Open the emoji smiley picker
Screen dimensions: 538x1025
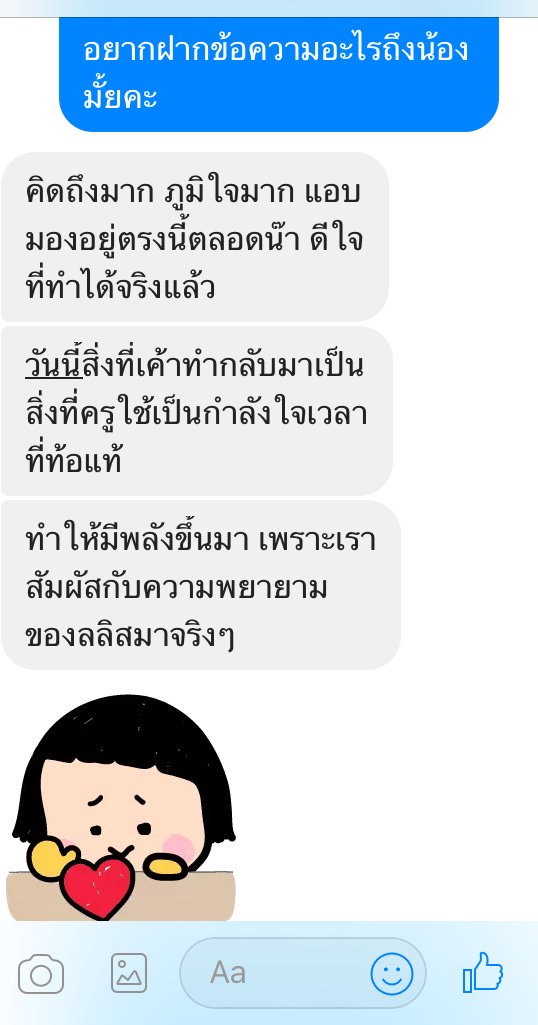(392, 974)
